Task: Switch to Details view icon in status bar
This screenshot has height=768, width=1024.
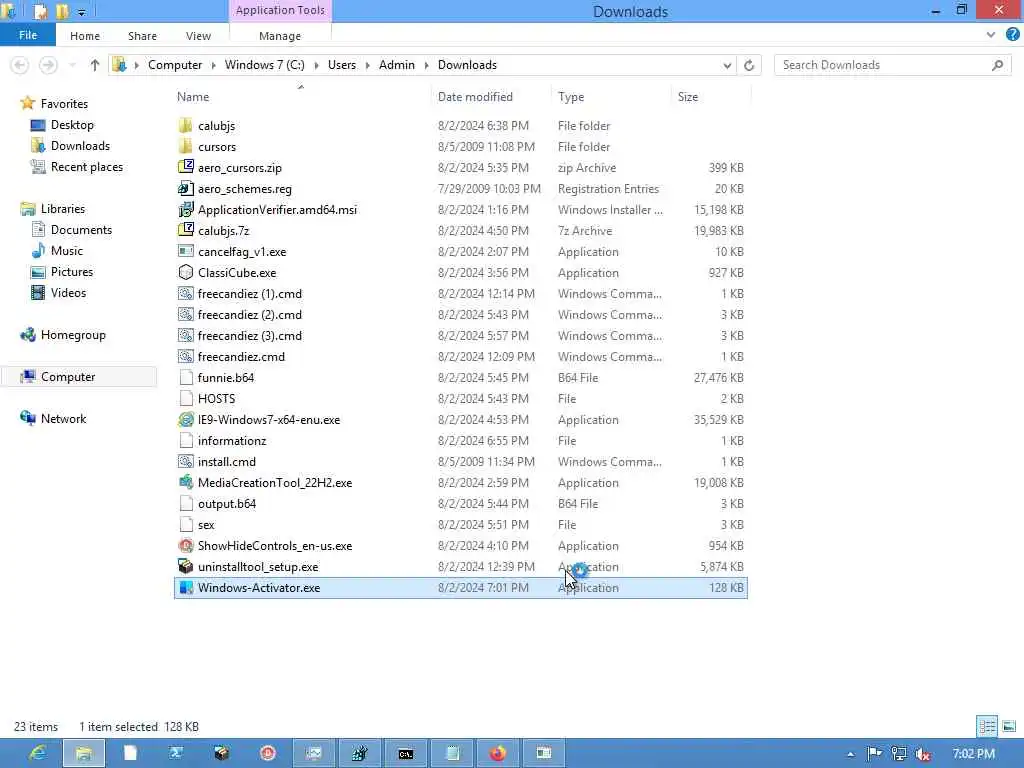Action: (x=987, y=726)
